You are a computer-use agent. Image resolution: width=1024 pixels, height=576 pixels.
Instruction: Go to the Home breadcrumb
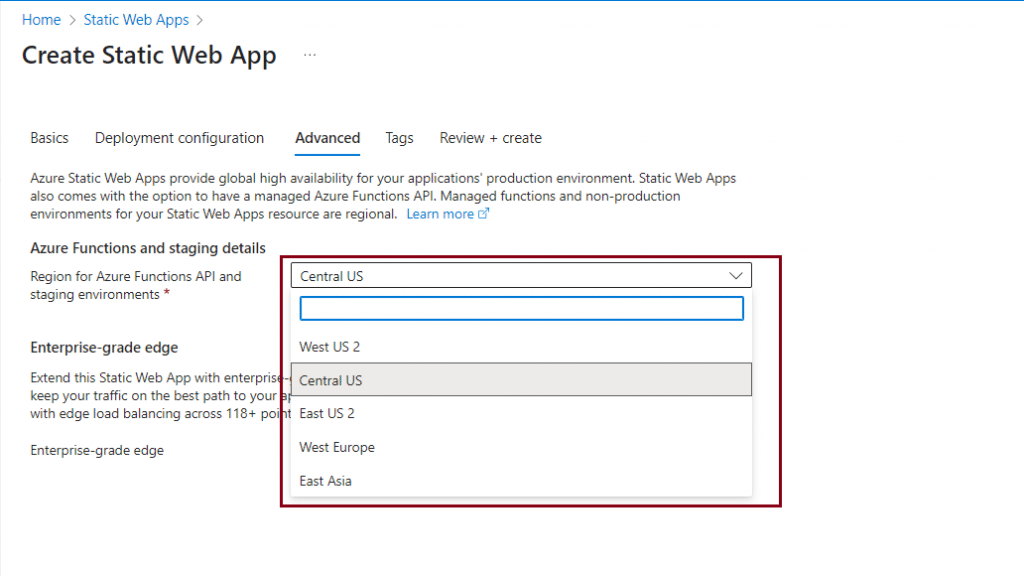(x=41, y=20)
